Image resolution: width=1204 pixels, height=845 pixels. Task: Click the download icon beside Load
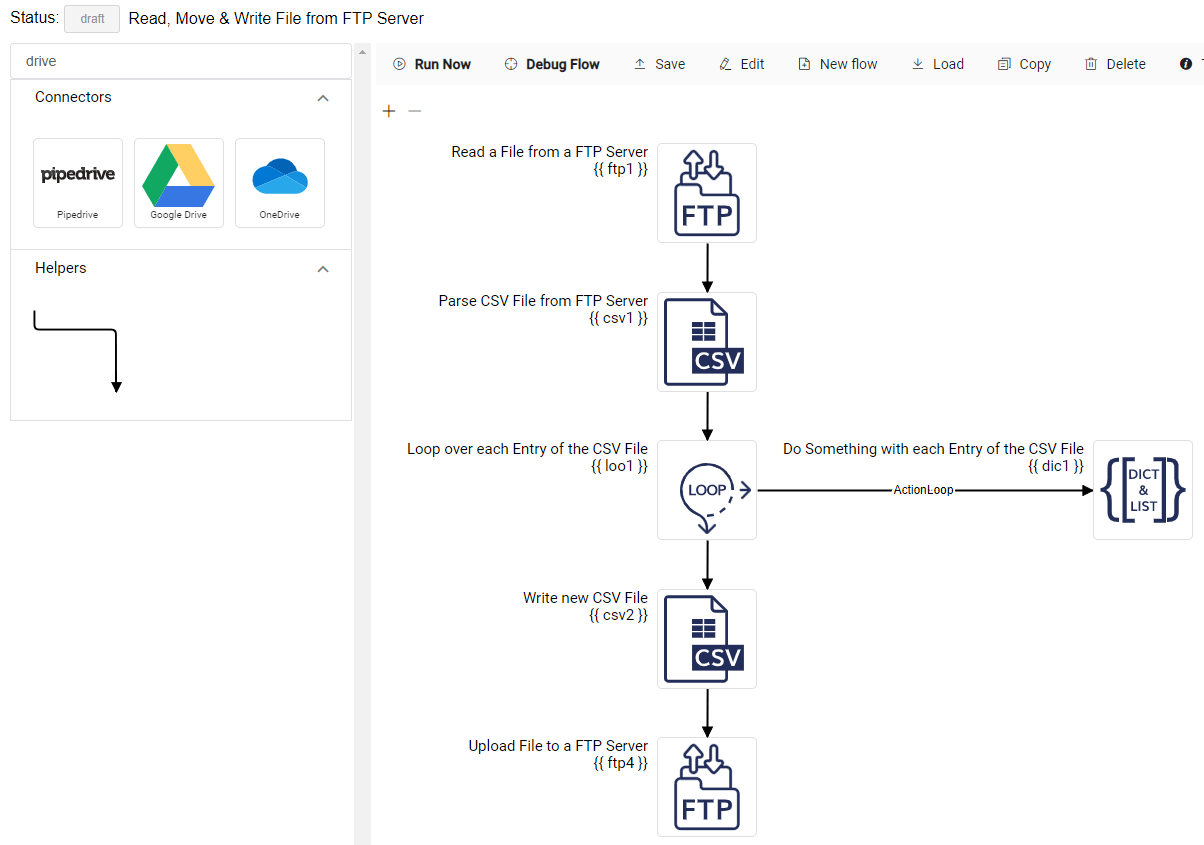pos(917,64)
